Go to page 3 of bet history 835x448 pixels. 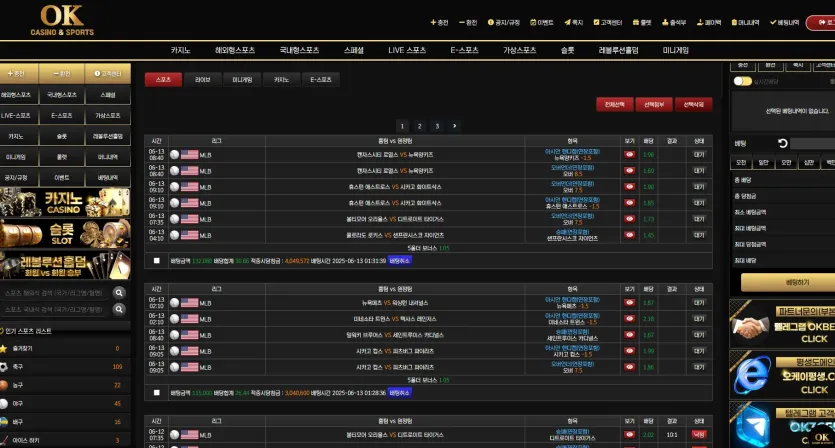tap(437, 126)
